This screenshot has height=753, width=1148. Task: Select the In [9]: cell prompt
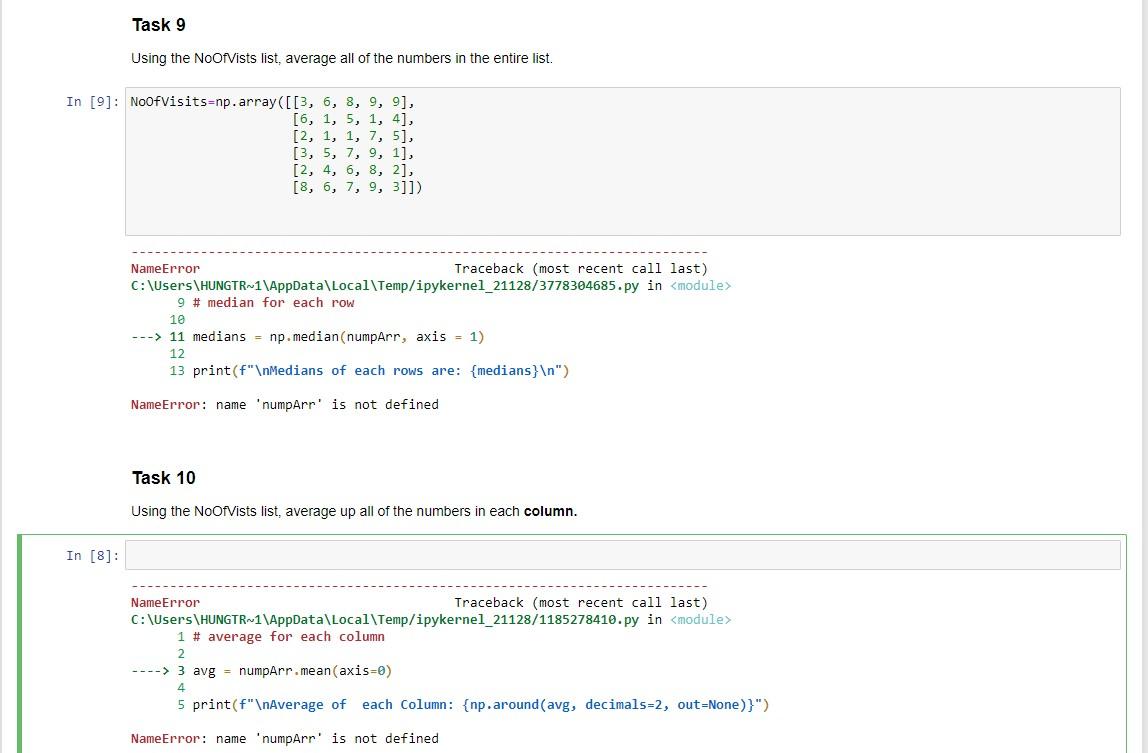pyautogui.click(x=92, y=102)
